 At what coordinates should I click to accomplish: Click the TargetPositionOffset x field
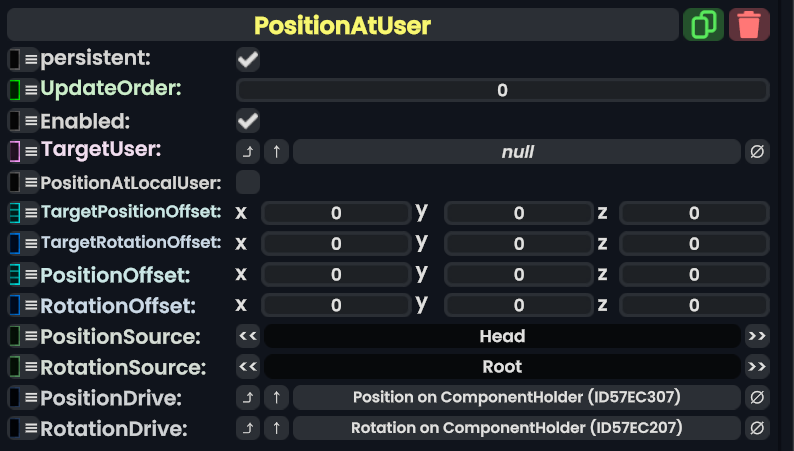tap(336, 213)
